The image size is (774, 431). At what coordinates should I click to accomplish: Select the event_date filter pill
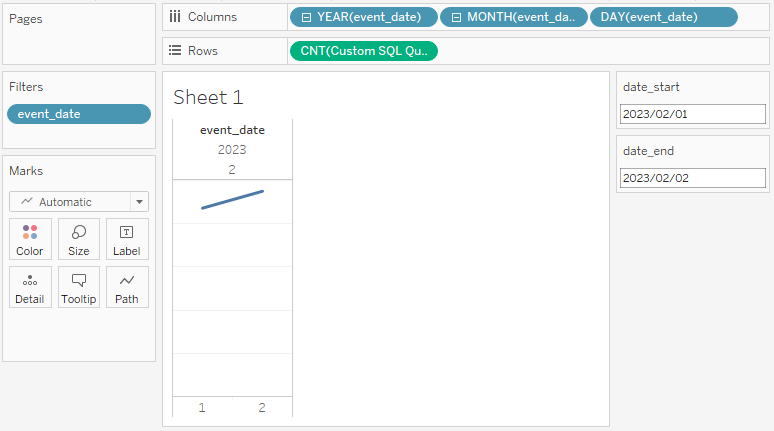(x=79, y=114)
